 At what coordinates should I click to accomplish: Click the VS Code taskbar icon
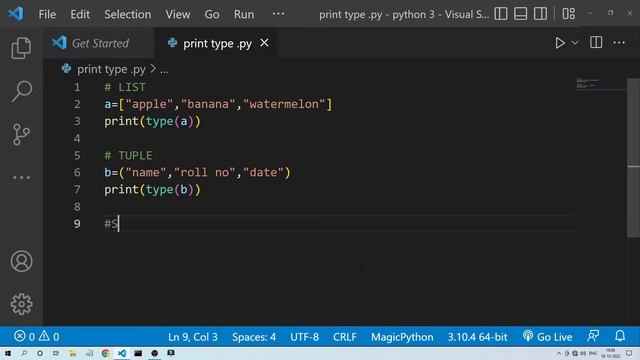click(122, 353)
